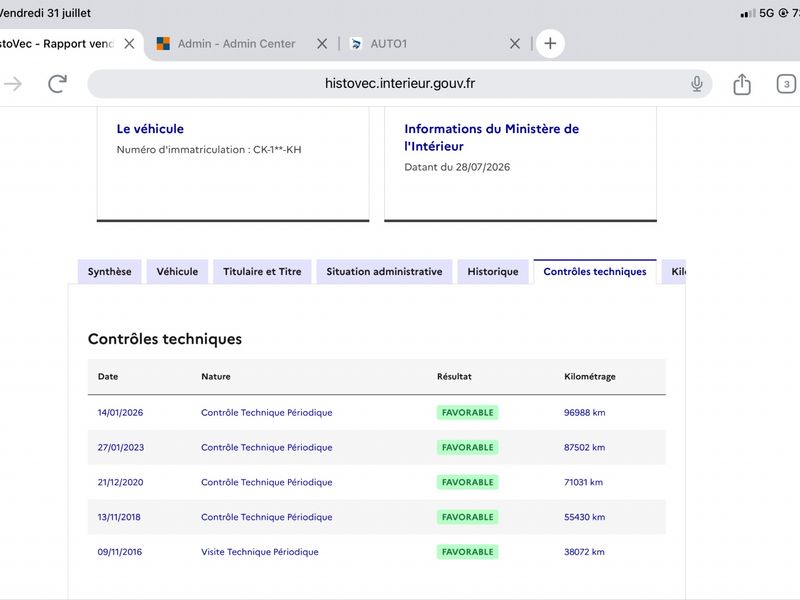
Task: Click FAVORABLE badge in 14/01/2026 row
Action: click(x=467, y=412)
